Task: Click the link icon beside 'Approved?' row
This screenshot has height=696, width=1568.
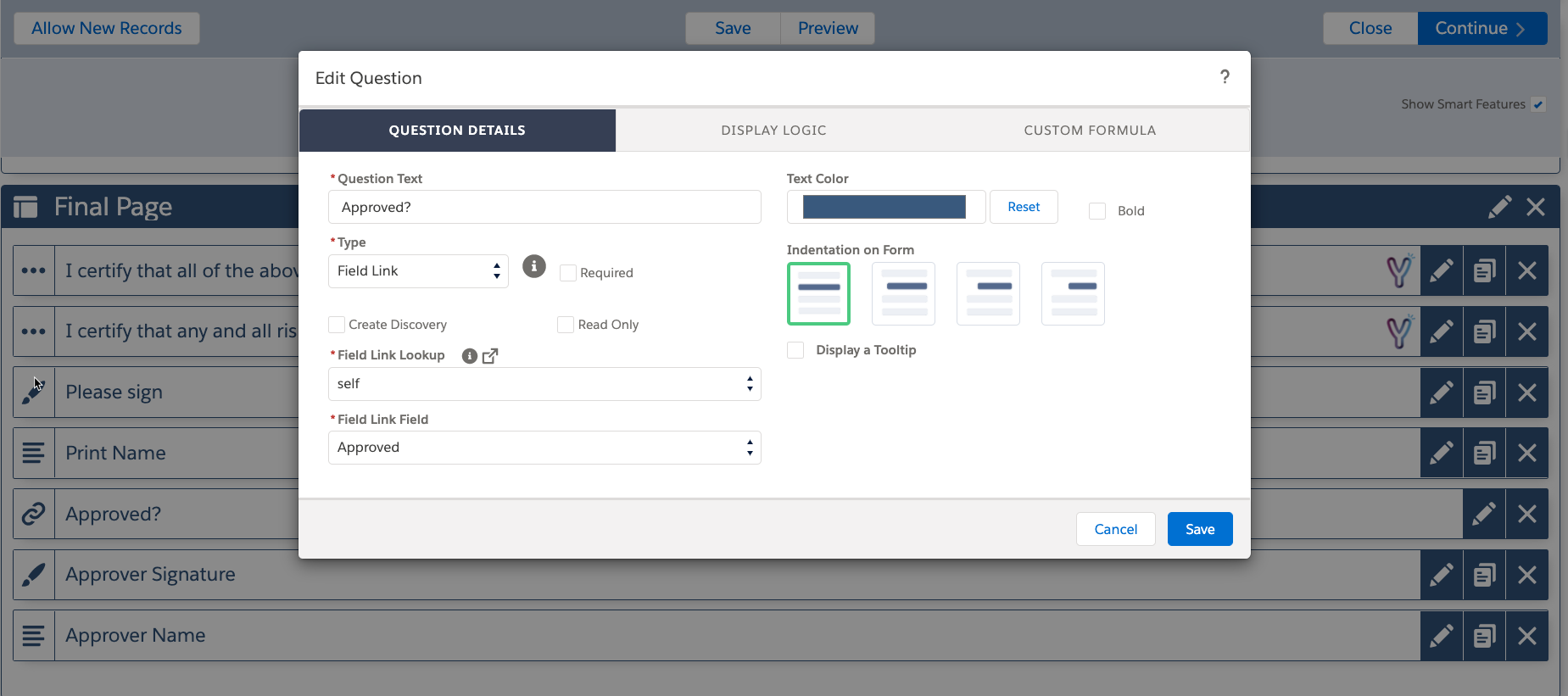Action: point(33,514)
